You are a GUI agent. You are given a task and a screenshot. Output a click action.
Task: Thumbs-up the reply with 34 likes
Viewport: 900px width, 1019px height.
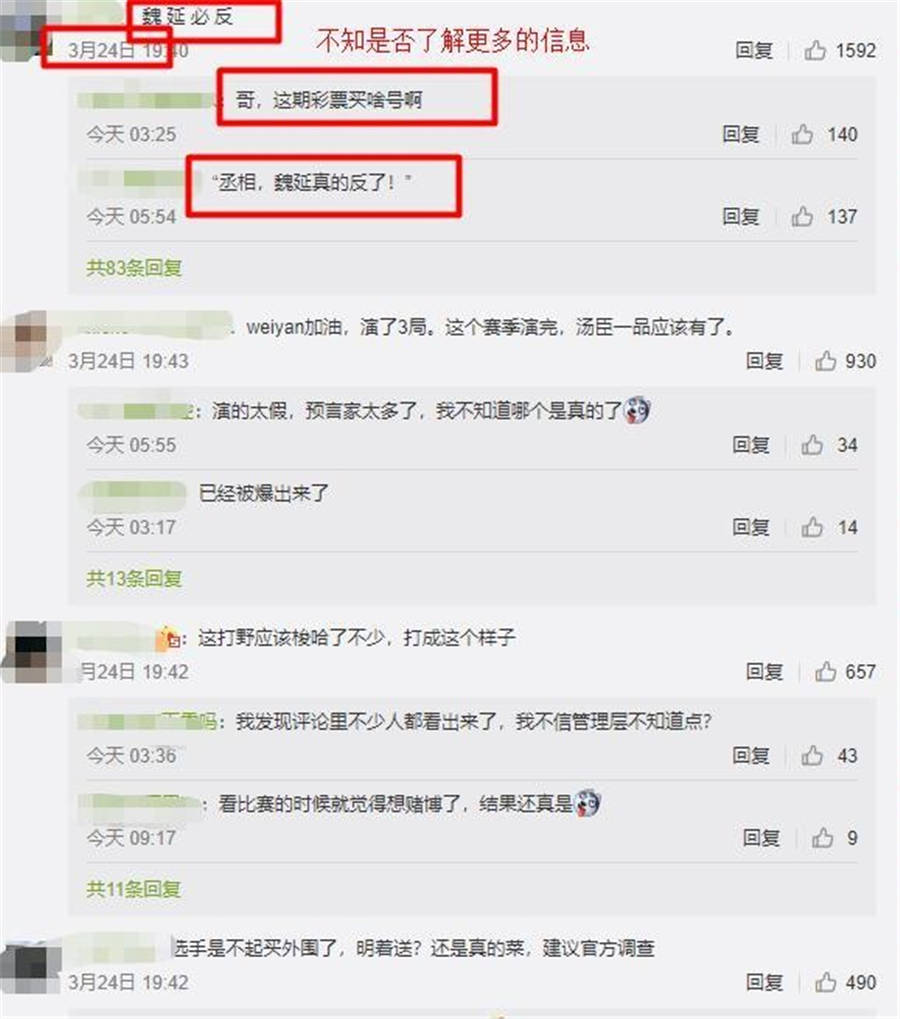click(812, 445)
